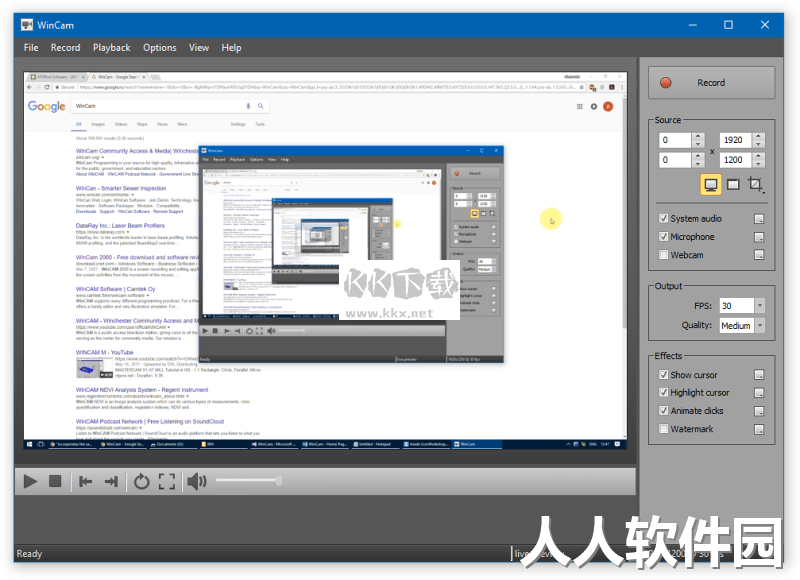Maximize the WinCam window
The width and height of the screenshot is (800, 580).
728,25
